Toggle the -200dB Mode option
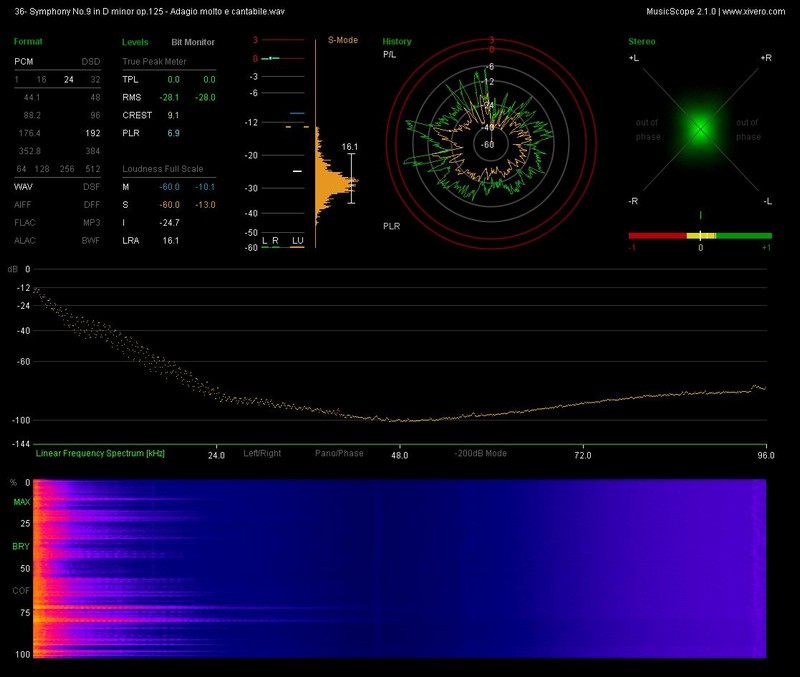The height and width of the screenshot is (677, 800). coord(481,453)
